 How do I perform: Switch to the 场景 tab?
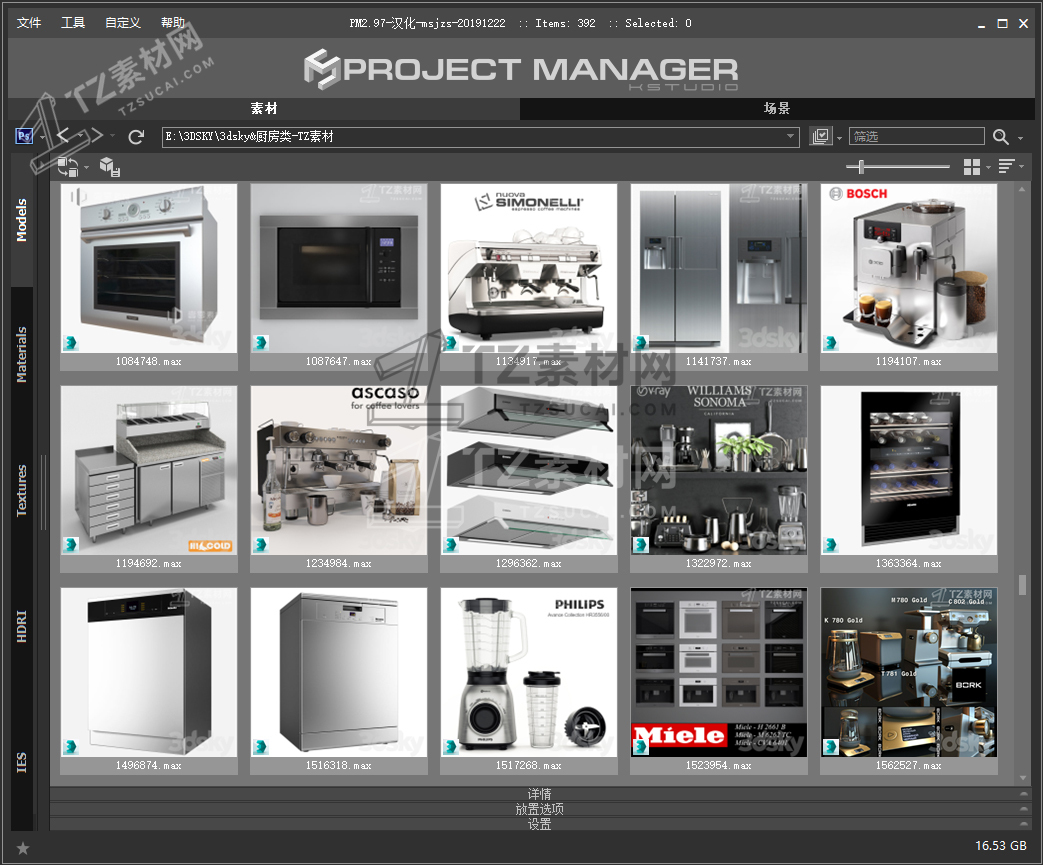click(x=777, y=108)
